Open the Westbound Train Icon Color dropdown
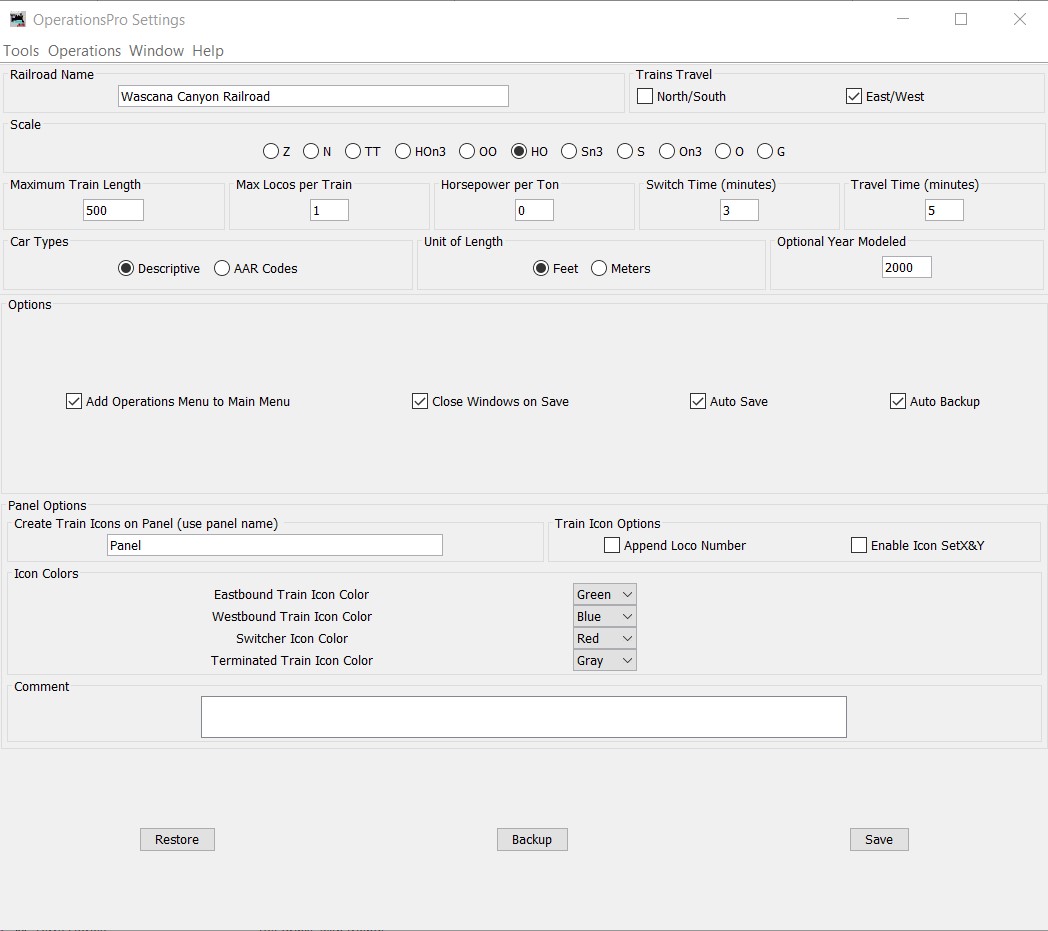 (x=604, y=616)
